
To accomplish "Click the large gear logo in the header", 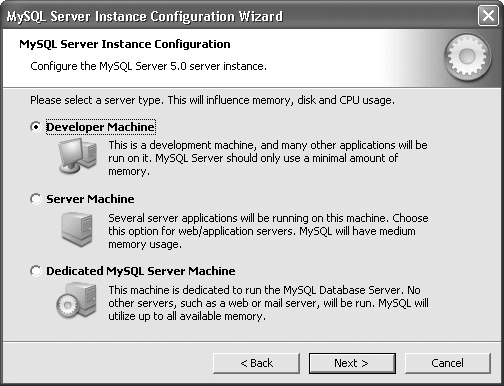I will pyautogui.click(x=468, y=57).
